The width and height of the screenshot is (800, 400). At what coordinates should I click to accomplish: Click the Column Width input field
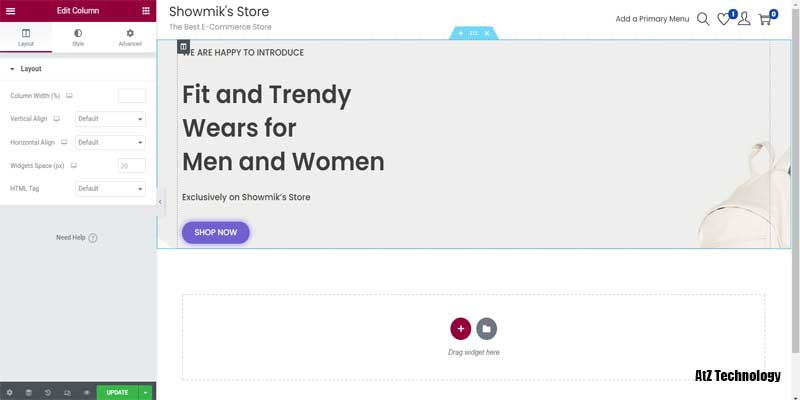pyautogui.click(x=132, y=96)
